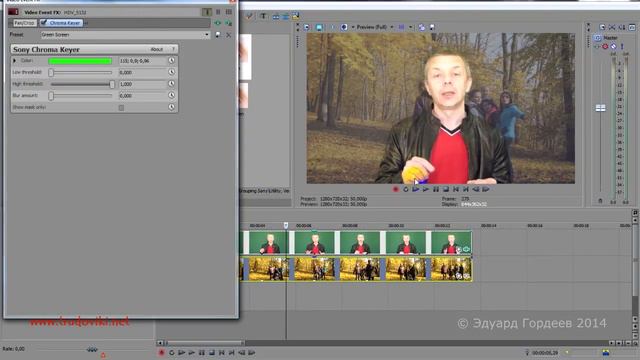Click Play From Start under the preview
The image size is (640, 360).
coord(416,189)
